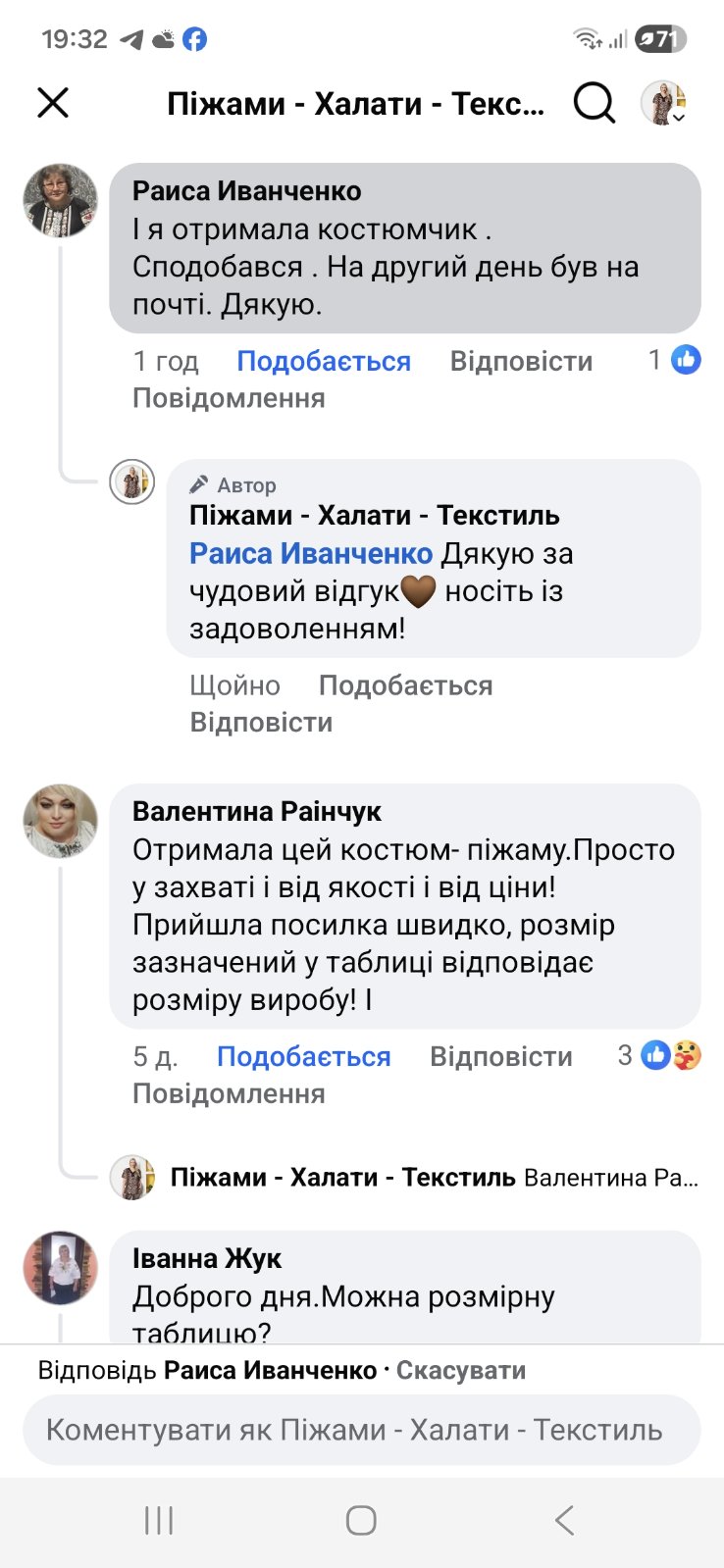This screenshot has width=724, height=1568.
Task: Like Раиса Иванченко's comment
Action: click(x=324, y=362)
